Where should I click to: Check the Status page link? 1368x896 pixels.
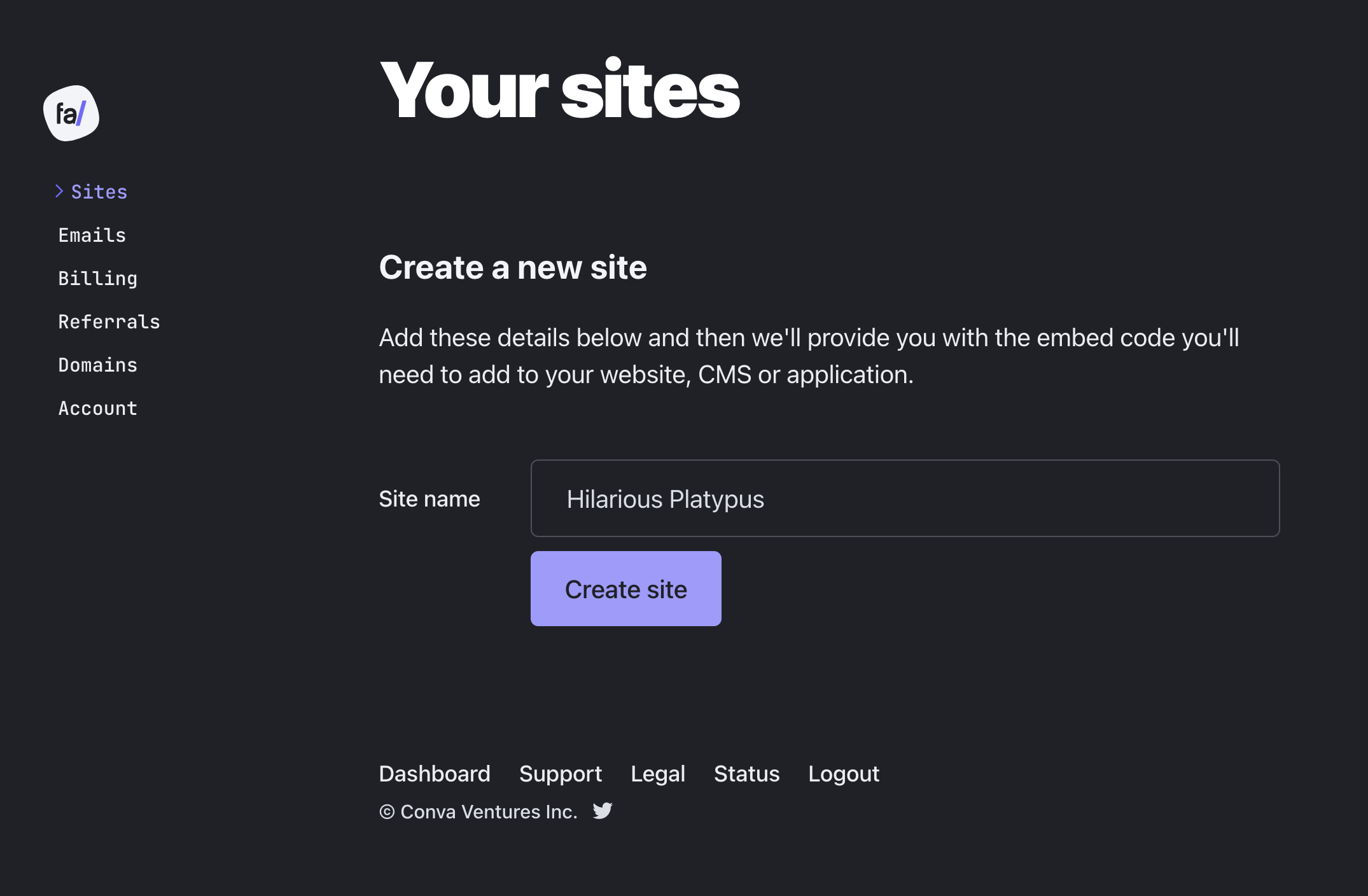coord(747,774)
